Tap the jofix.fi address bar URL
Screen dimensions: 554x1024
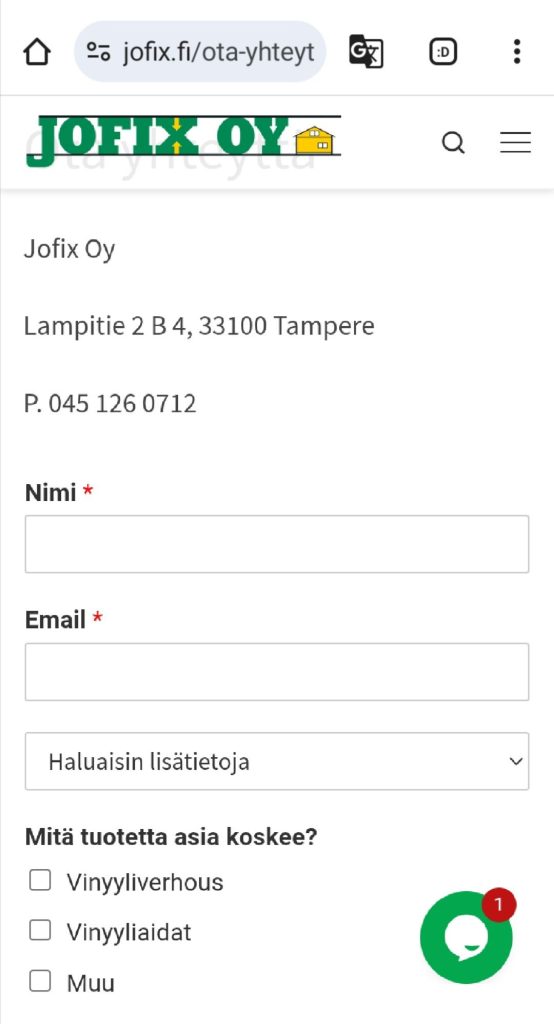pyautogui.click(x=218, y=52)
